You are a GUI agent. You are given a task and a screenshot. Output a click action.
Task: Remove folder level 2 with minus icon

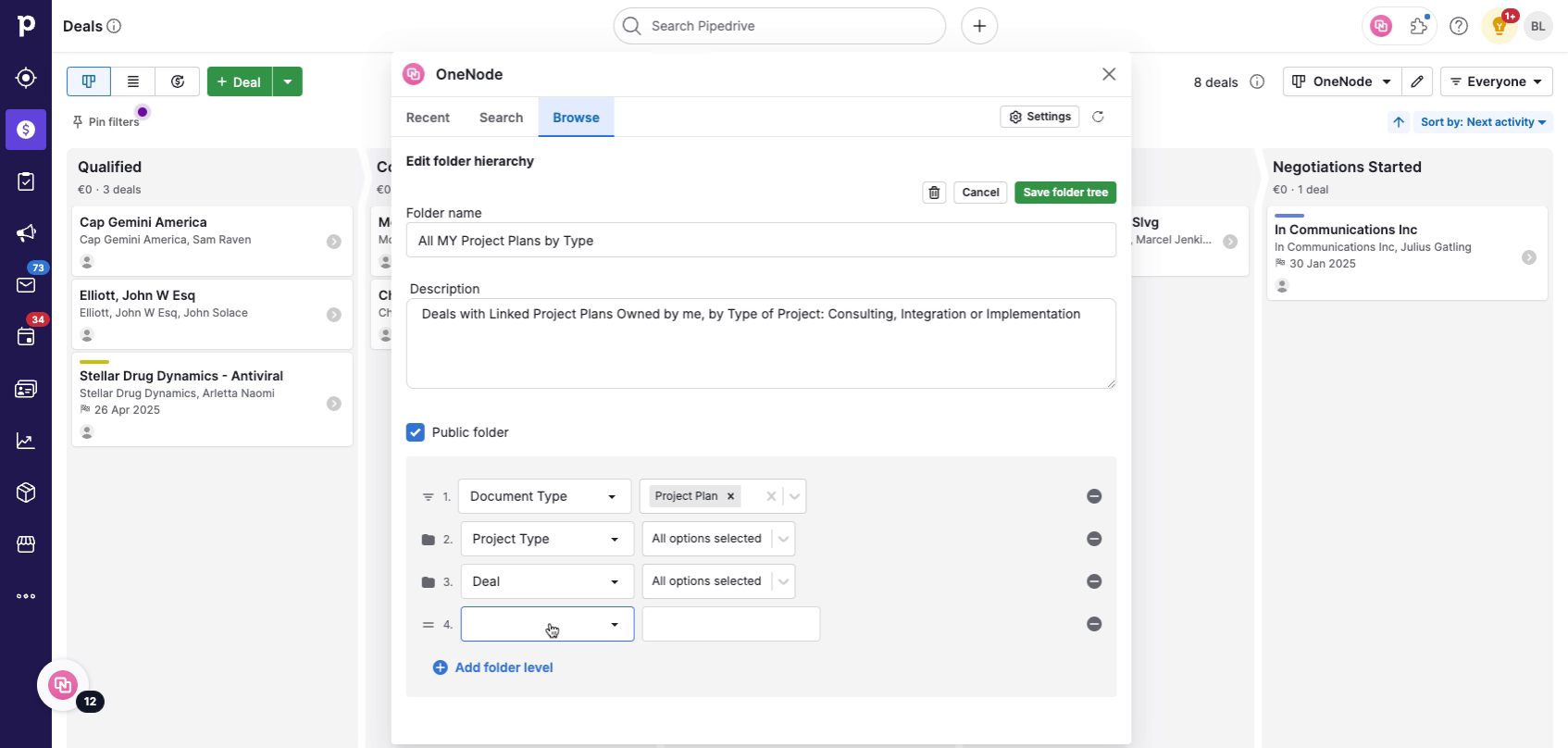(x=1094, y=539)
